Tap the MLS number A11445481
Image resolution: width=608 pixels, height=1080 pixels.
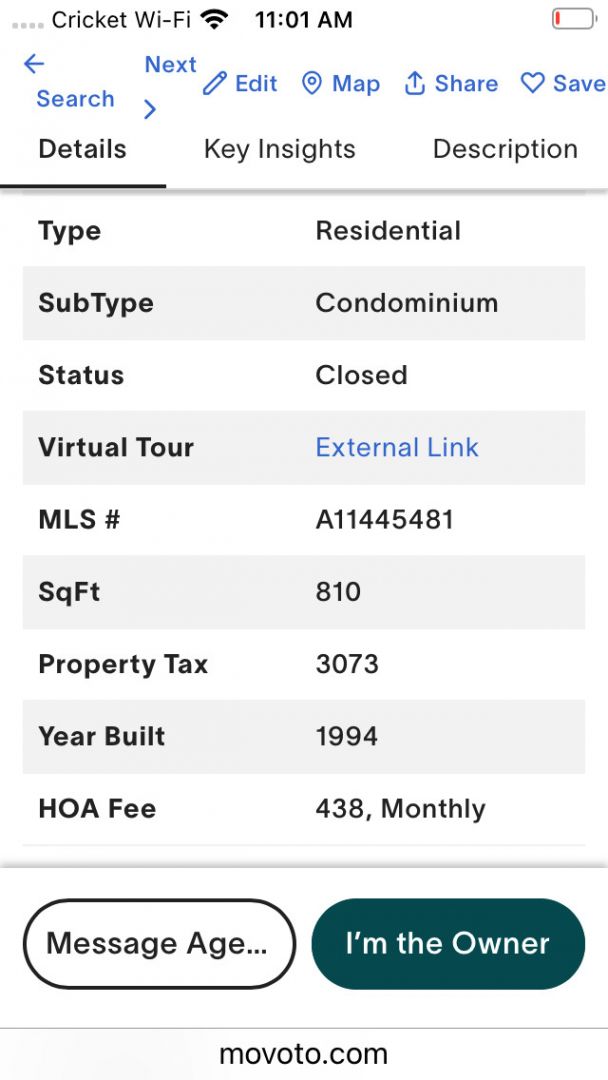point(384,520)
